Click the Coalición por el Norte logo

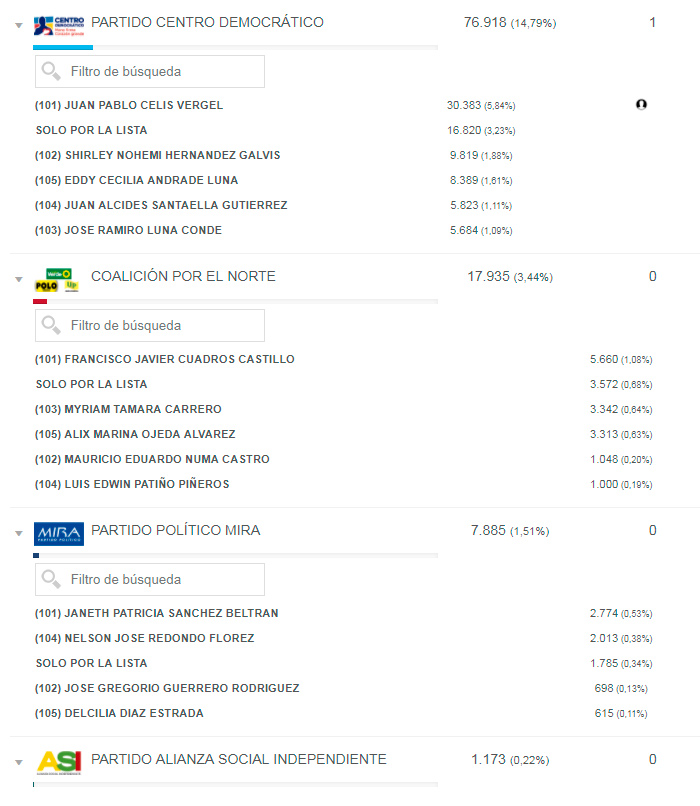57,279
